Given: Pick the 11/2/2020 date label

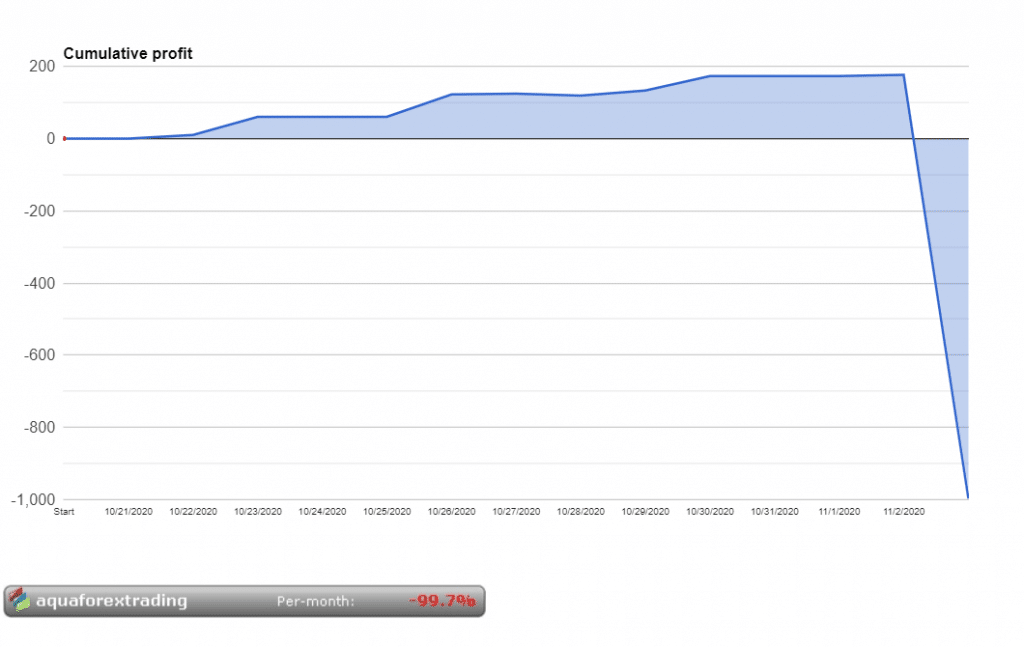Looking at the screenshot, I should (904, 511).
